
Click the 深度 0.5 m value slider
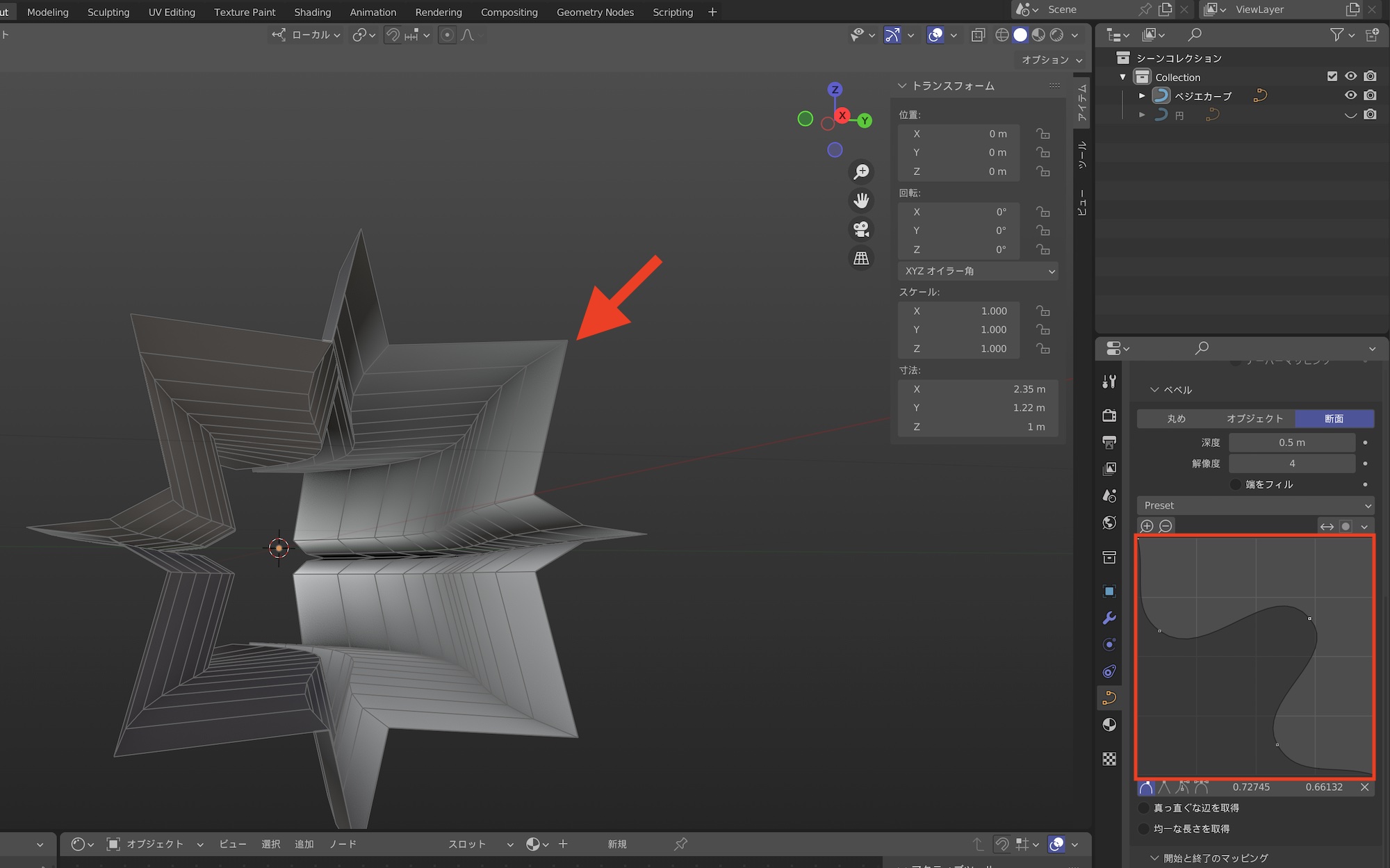pyautogui.click(x=1291, y=443)
